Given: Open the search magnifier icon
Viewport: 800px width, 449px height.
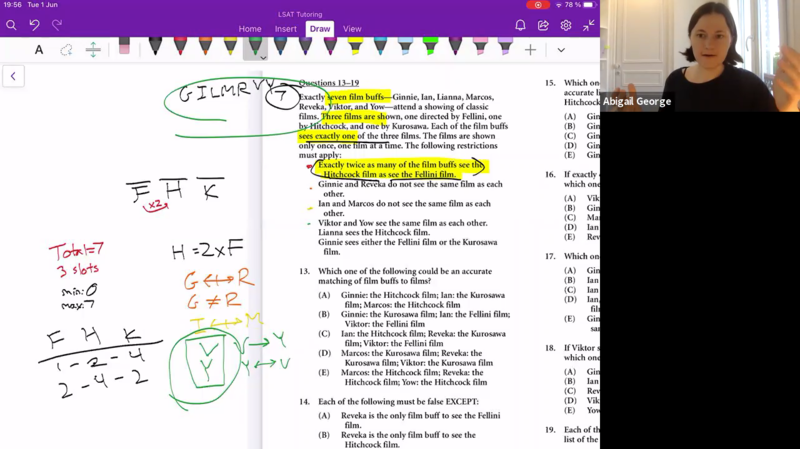Looking at the screenshot, I should (11, 25).
